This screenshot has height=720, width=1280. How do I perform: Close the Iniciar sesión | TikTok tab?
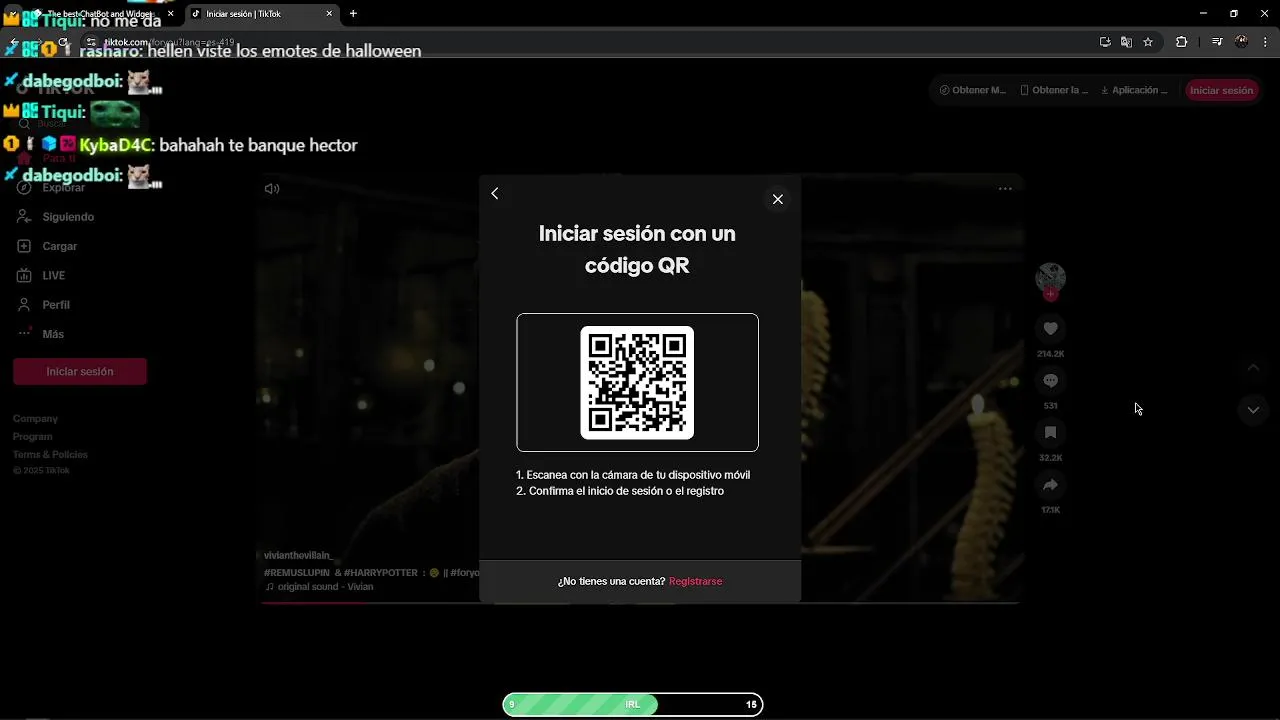pyautogui.click(x=330, y=14)
